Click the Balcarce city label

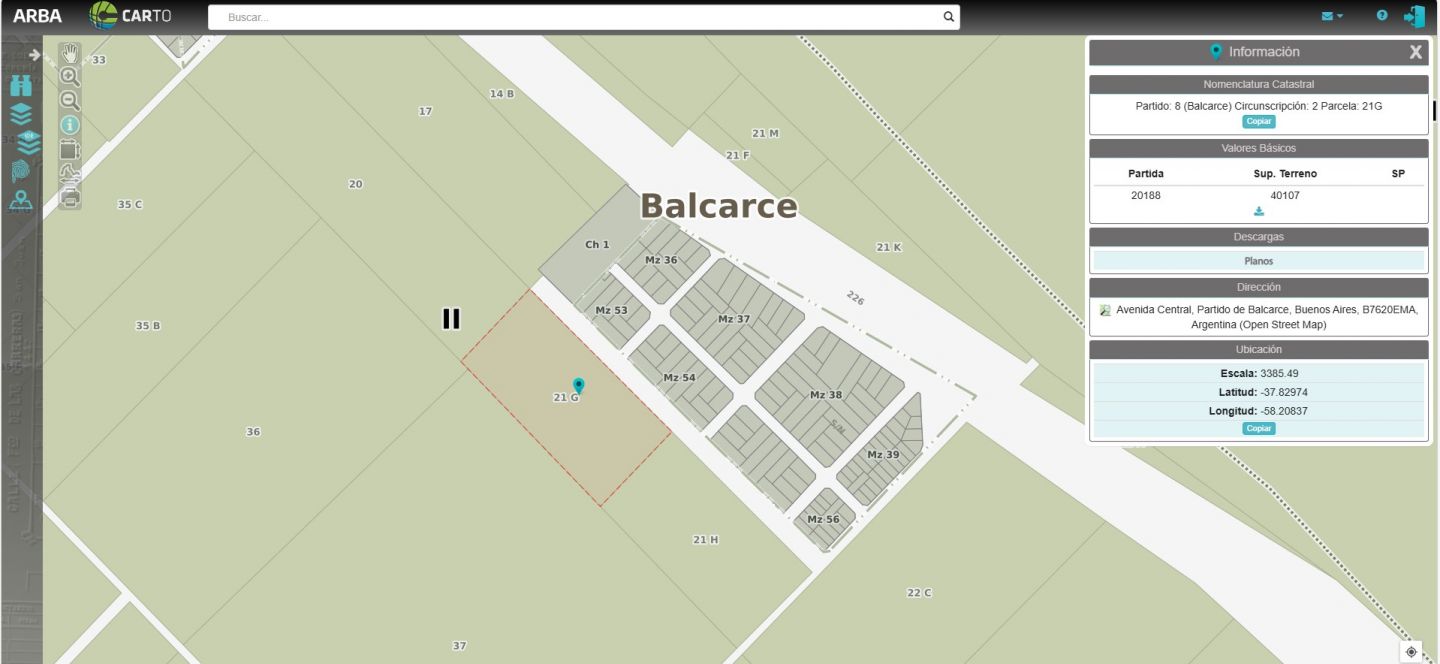[x=719, y=206]
